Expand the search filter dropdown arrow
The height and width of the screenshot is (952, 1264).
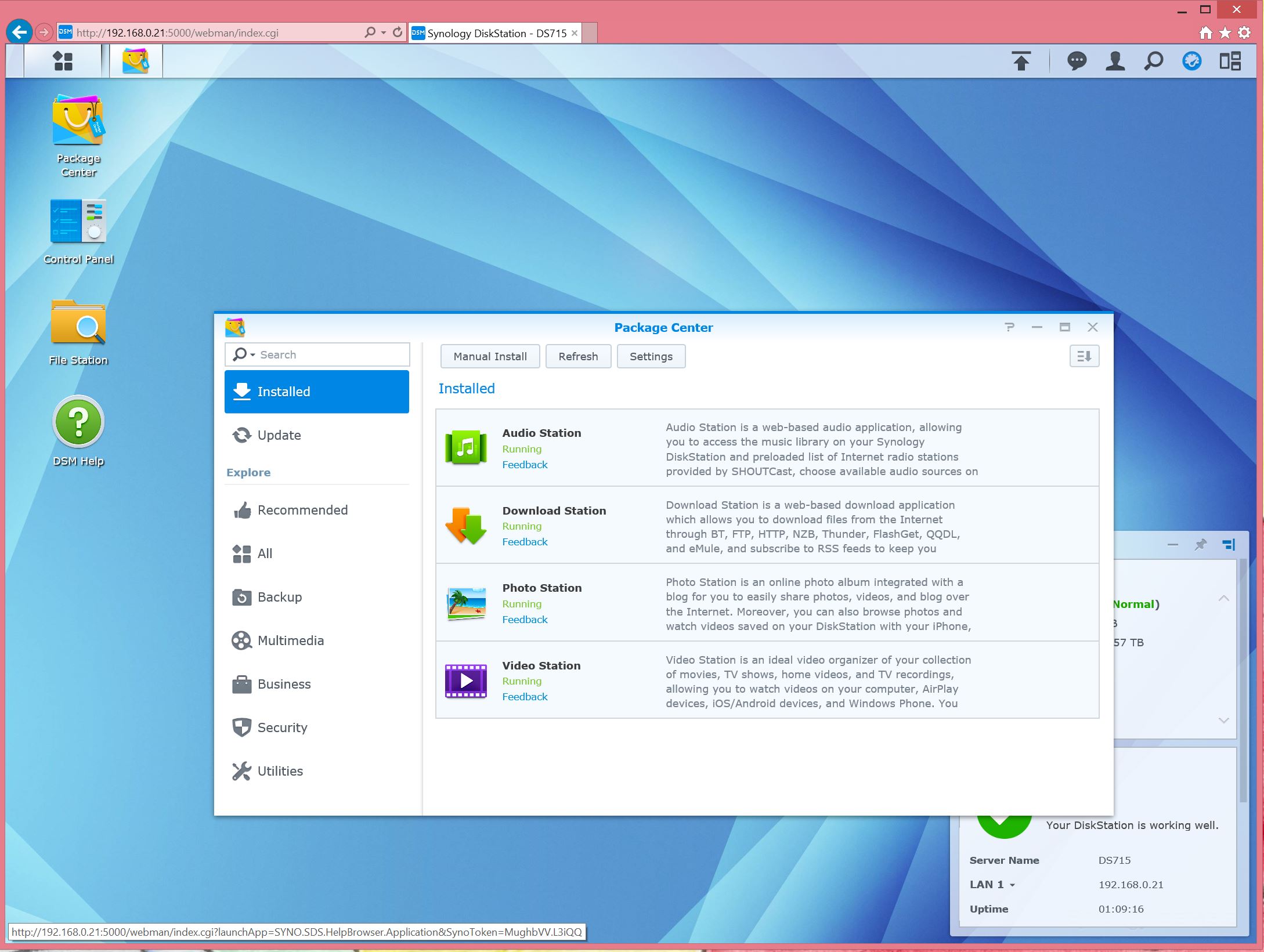tap(253, 355)
